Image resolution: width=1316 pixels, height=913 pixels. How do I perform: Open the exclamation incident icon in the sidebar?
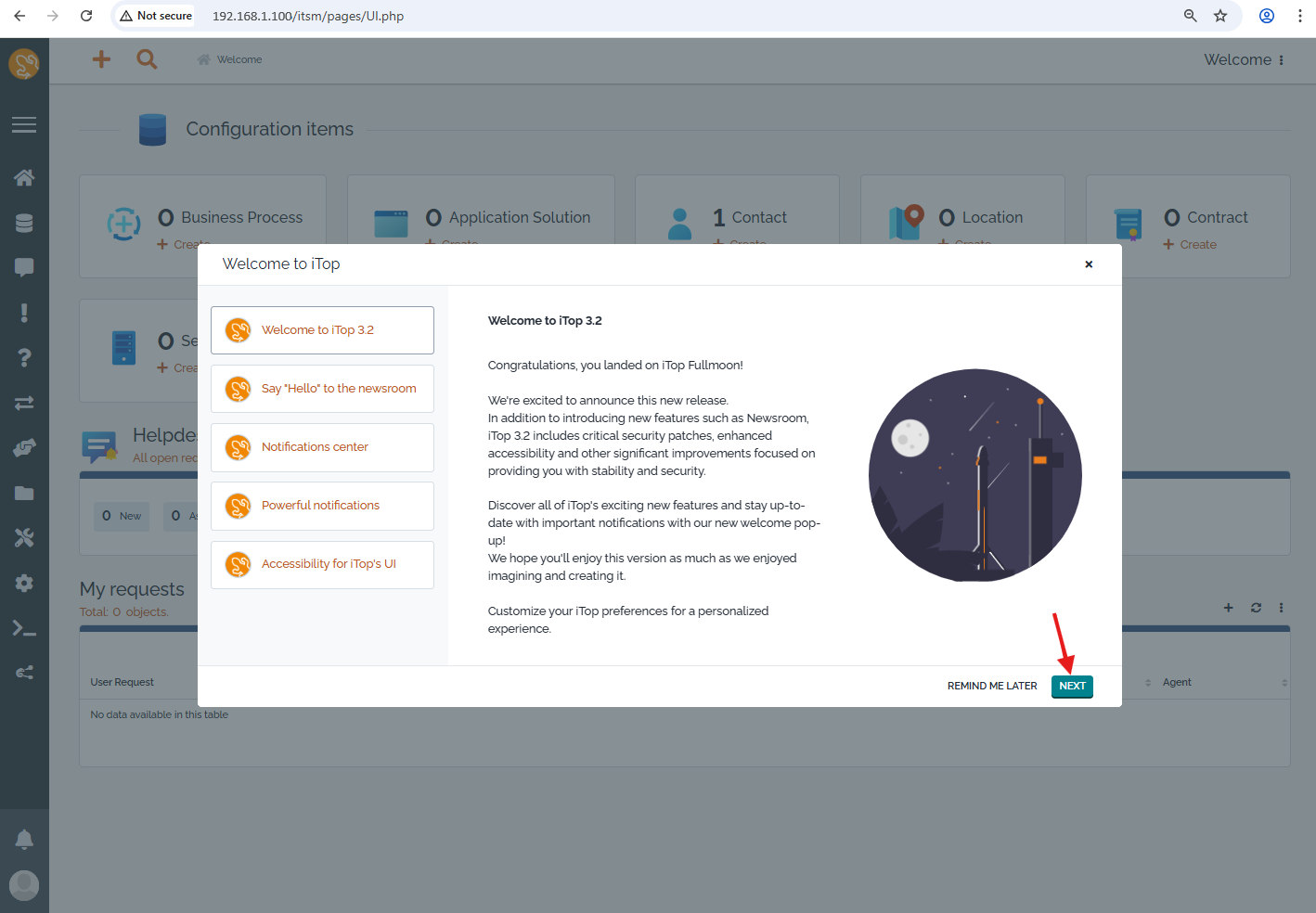coord(24,313)
